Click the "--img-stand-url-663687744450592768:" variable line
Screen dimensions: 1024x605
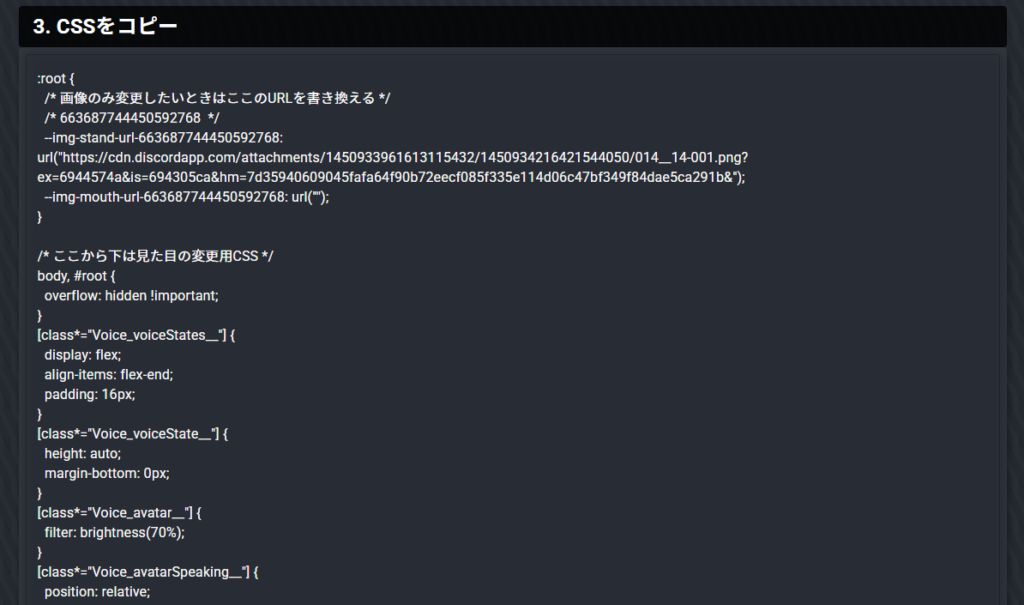[x=164, y=138]
